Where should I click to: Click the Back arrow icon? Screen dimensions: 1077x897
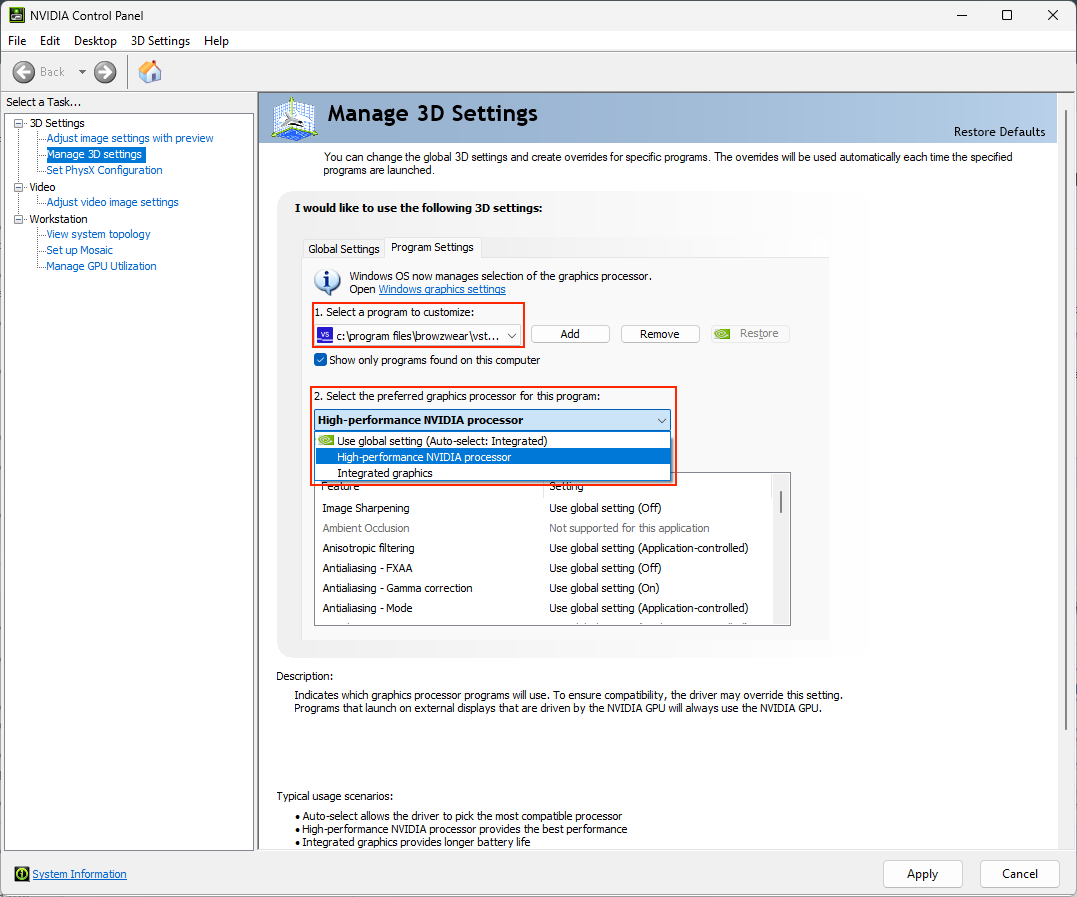pos(23,72)
